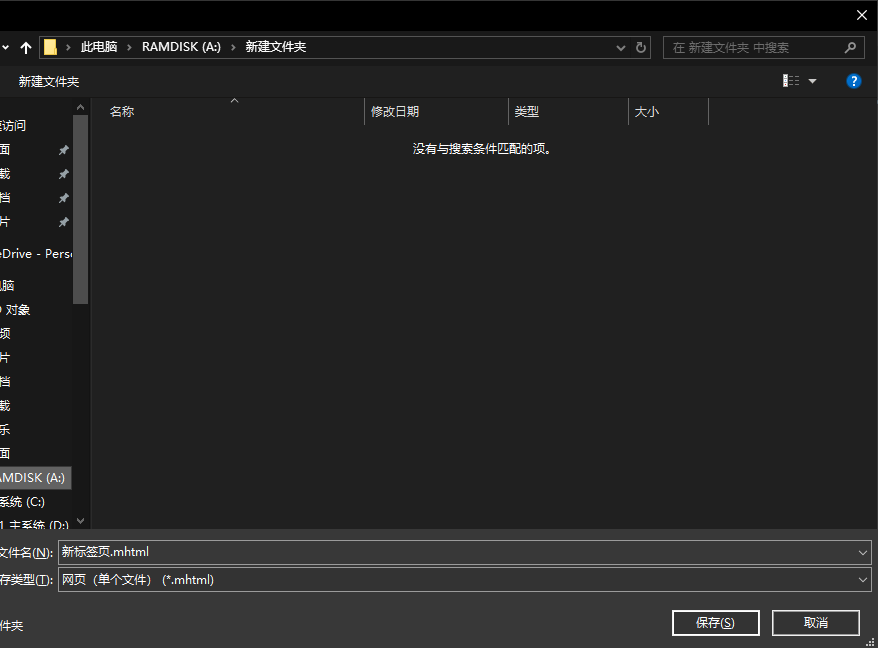The image size is (878, 648).
Task: Click the topmost pin icon in sidebar
Action: click(63, 150)
